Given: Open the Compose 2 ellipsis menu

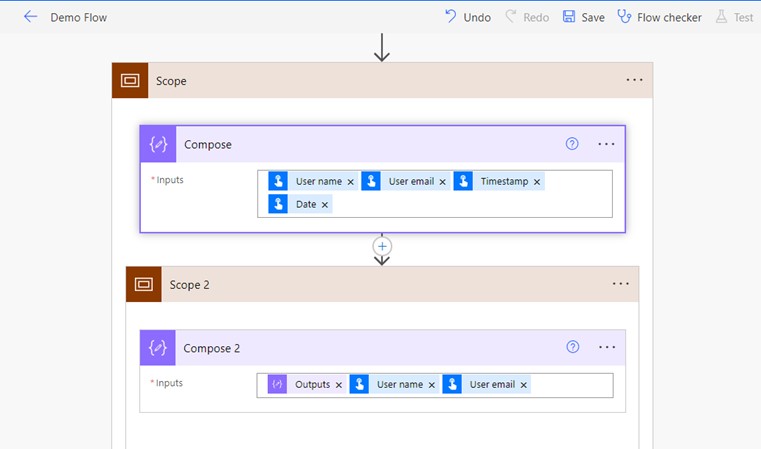Looking at the screenshot, I should point(607,347).
